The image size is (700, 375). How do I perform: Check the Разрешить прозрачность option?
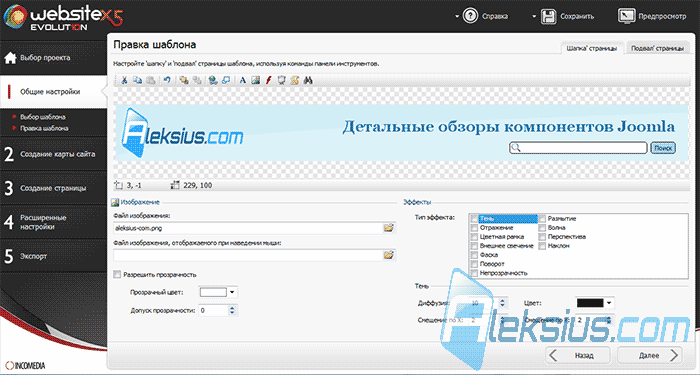tap(117, 275)
